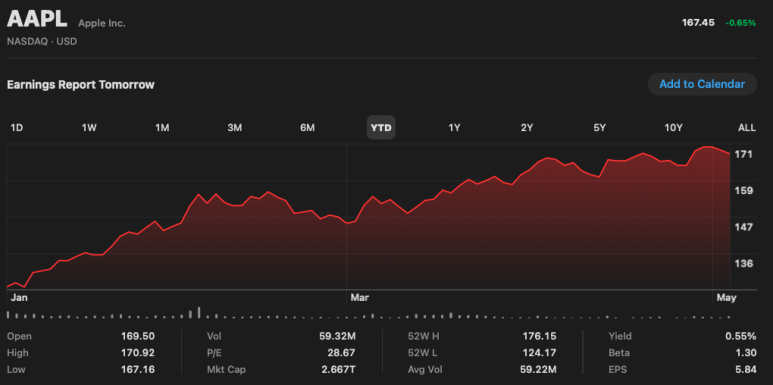The image size is (773, 385).
Task: Click the Yield value 0.55%
Action: (x=740, y=336)
